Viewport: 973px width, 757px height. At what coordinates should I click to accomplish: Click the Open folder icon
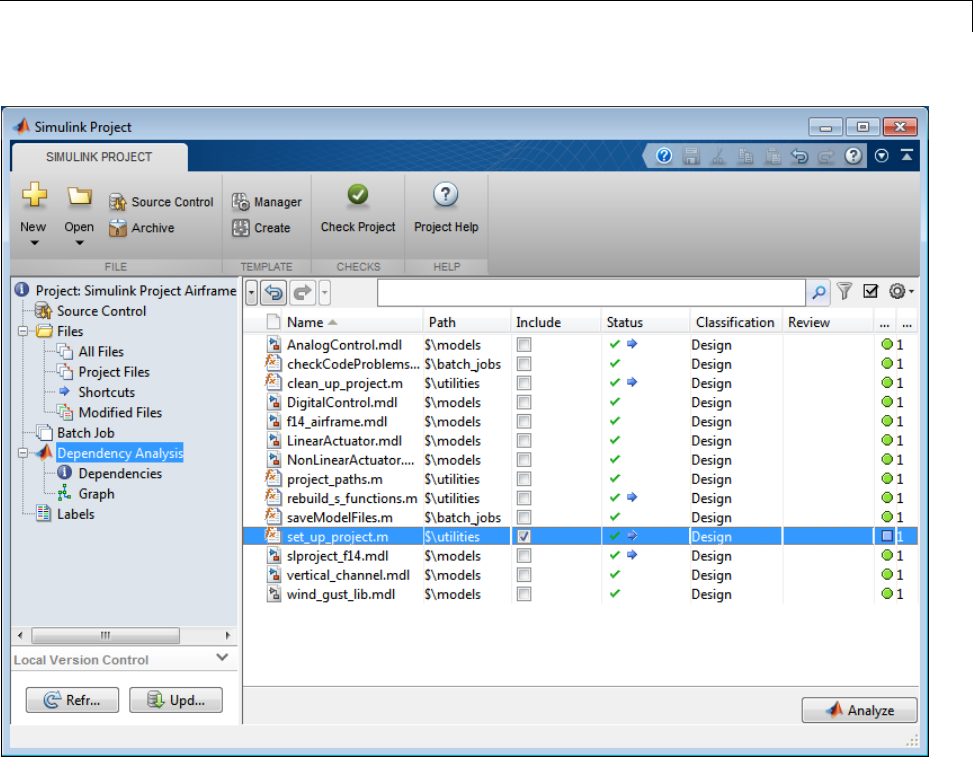[x=79, y=196]
